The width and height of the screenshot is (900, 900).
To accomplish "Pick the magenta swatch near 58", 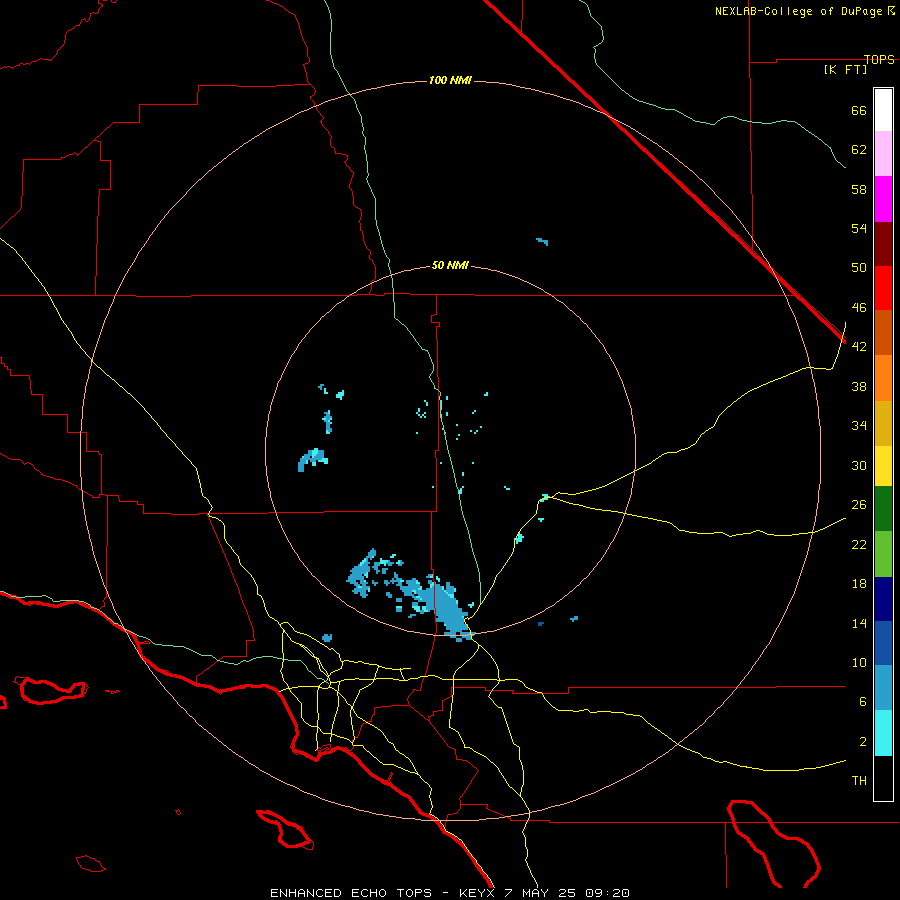I will tap(883, 199).
